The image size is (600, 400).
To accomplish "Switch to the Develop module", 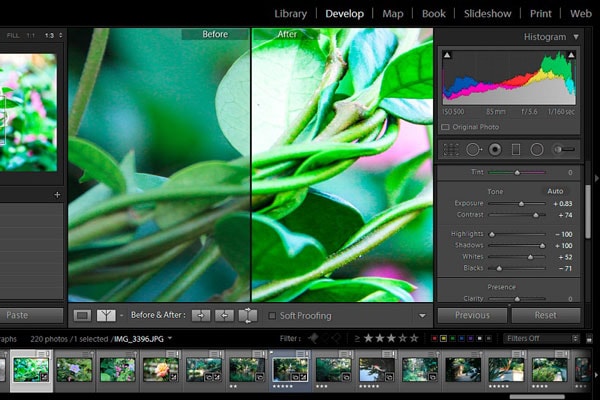I will (x=344, y=14).
